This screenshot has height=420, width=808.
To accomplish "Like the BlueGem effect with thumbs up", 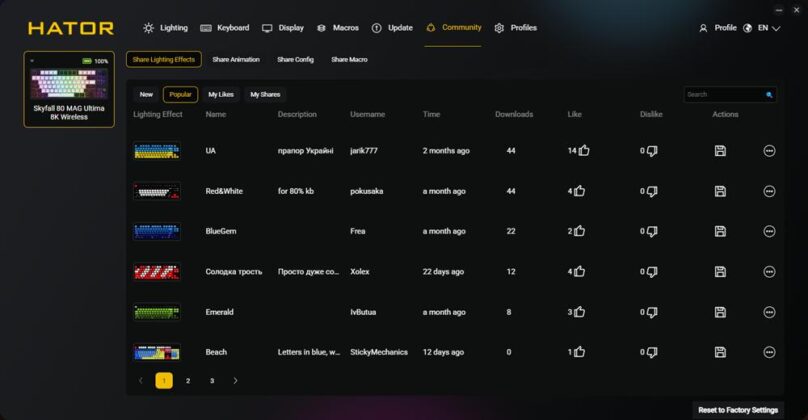I will [x=580, y=231].
